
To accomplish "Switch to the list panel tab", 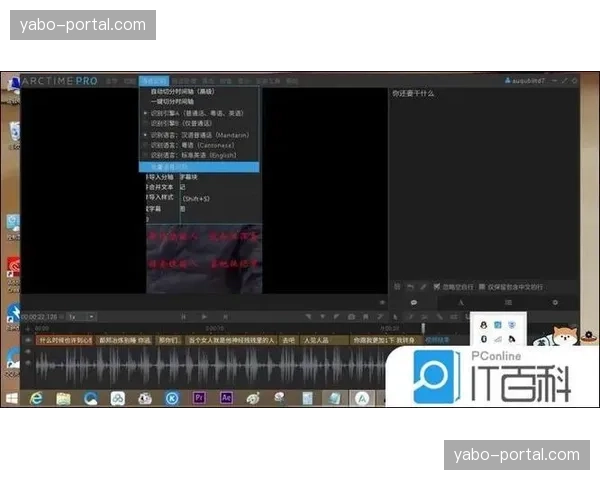I will (x=508, y=302).
